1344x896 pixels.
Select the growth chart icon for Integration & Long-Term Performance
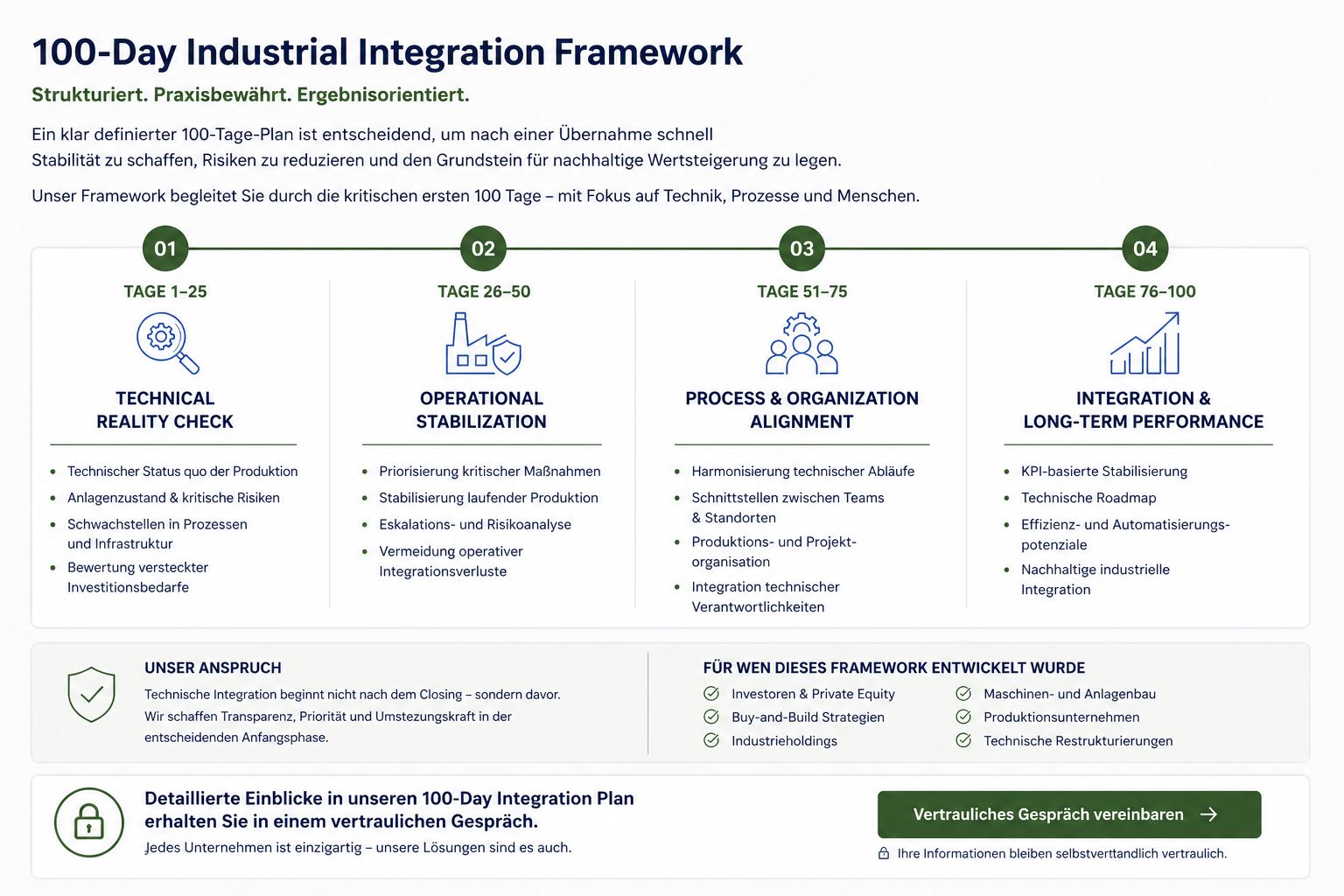coord(1144,344)
